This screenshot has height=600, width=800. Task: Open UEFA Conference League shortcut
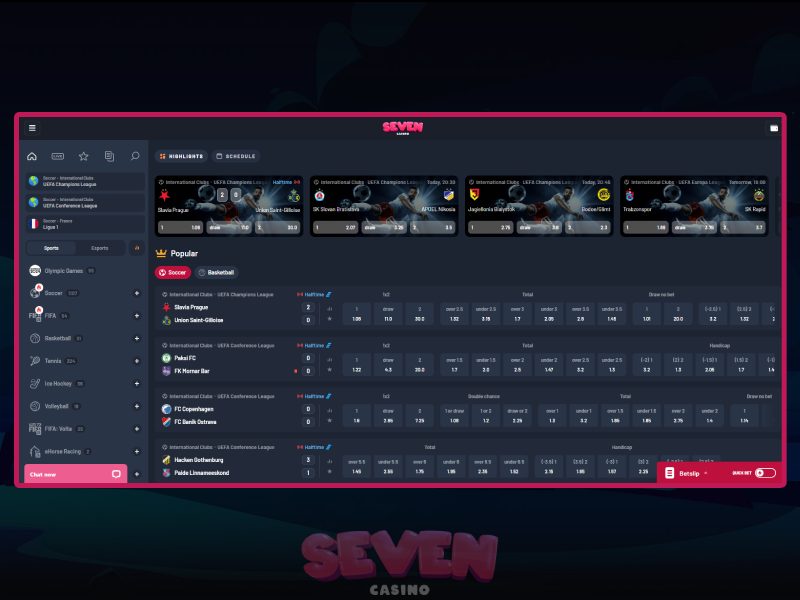click(85, 203)
